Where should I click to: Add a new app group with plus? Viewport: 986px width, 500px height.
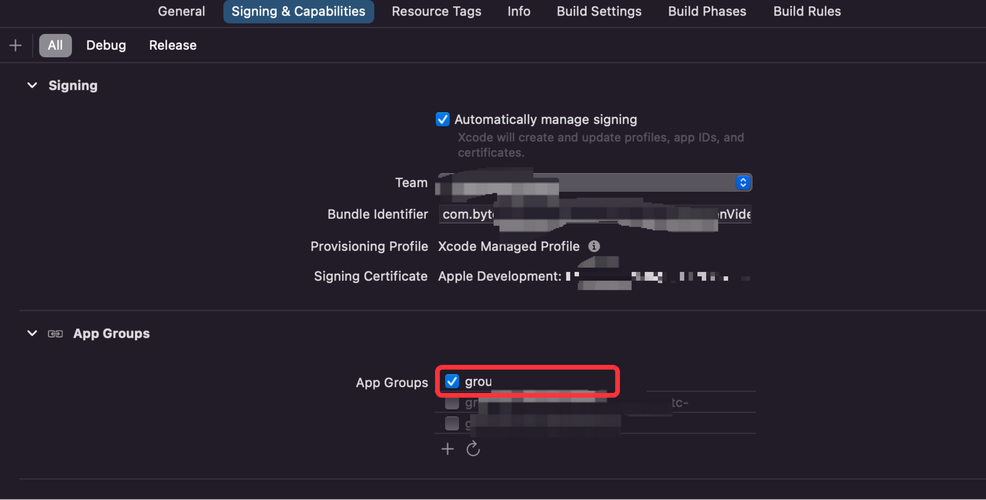pos(447,449)
